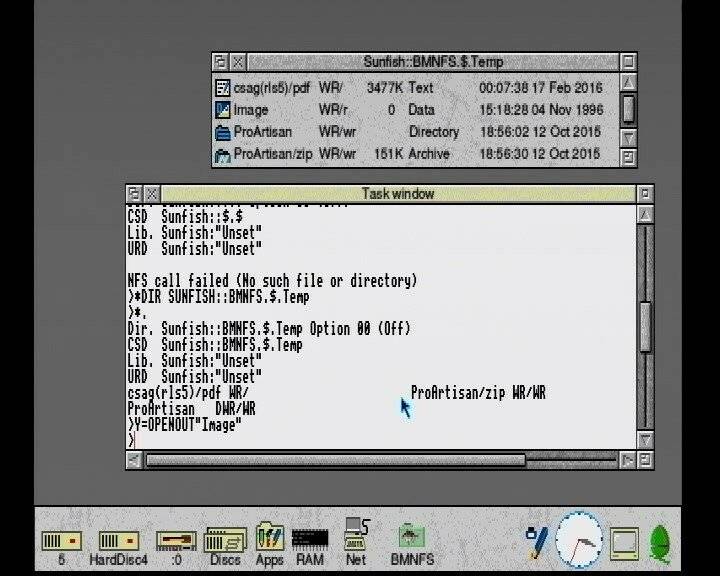The height and width of the screenshot is (576, 720).
Task: Click the RAM disc icon
Action: click(x=310, y=540)
